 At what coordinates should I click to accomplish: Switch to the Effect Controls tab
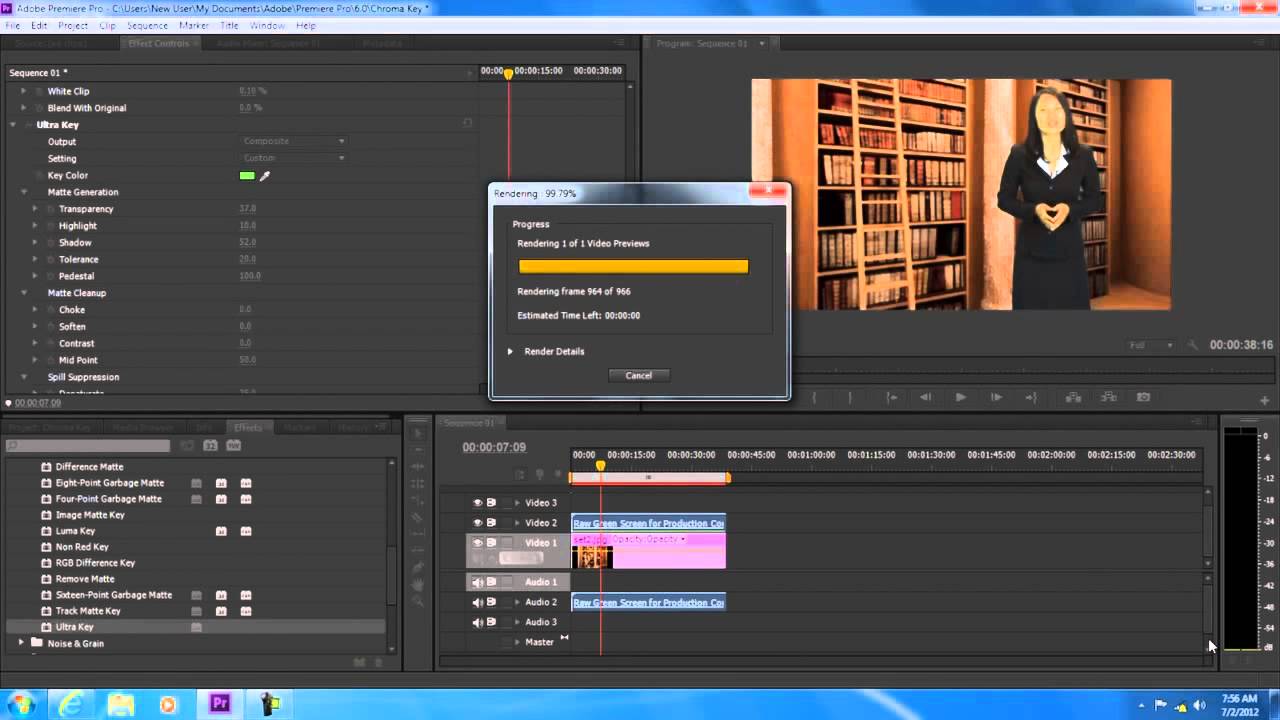click(159, 43)
